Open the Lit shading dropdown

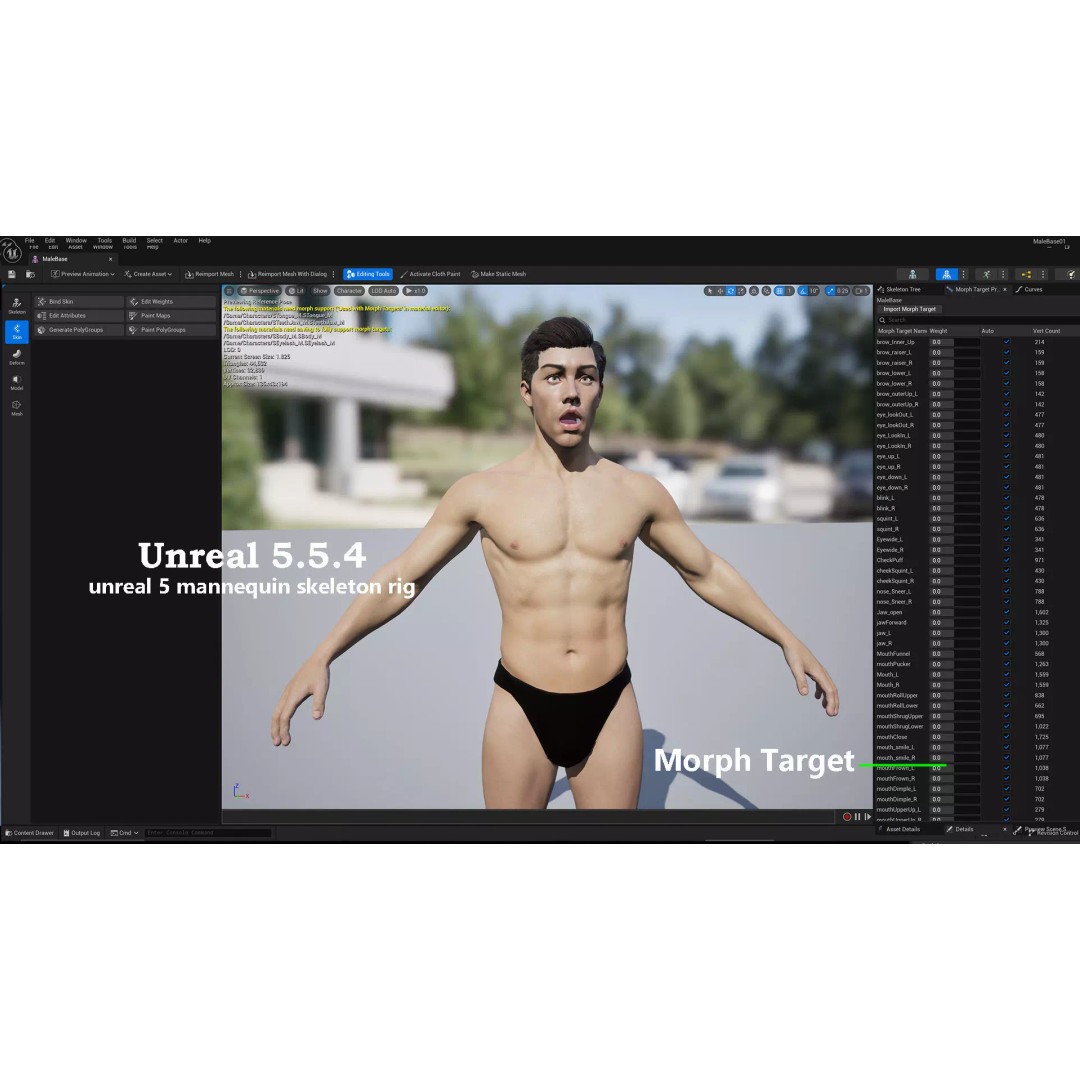295,291
